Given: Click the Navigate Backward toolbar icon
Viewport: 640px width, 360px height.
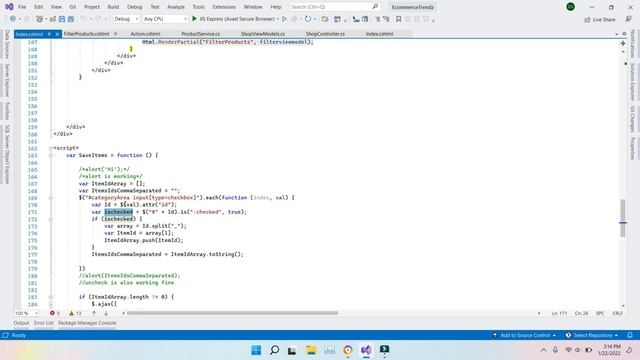Looking at the screenshot, I should click(13, 19).
